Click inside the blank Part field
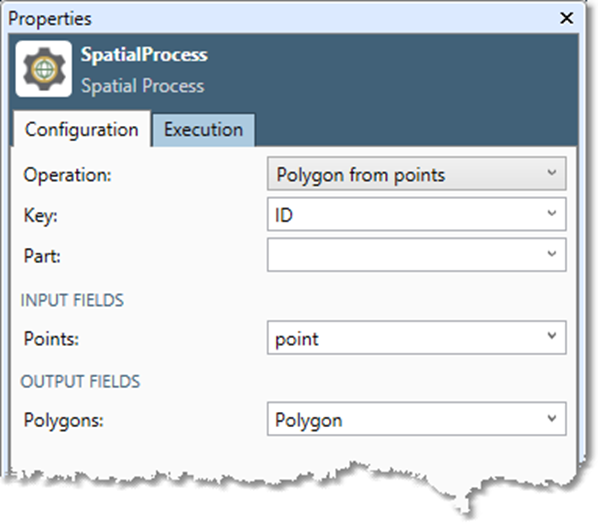 [416, 254]
